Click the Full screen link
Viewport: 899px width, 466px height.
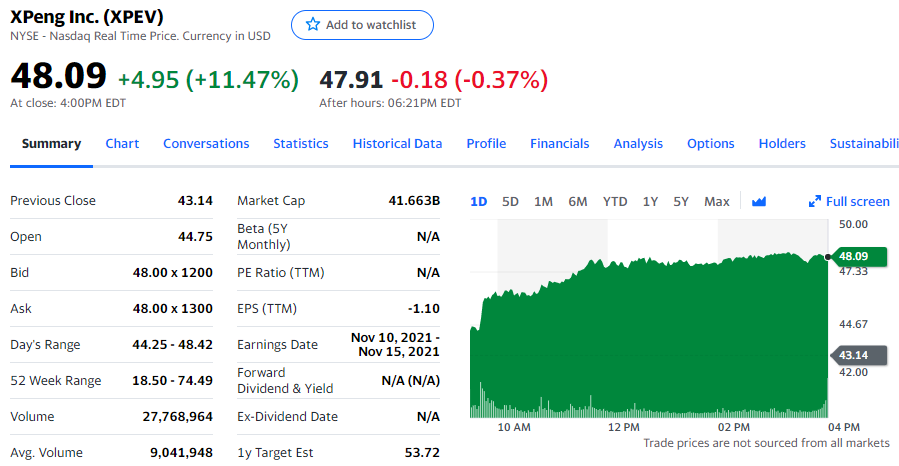click(857, 202)
